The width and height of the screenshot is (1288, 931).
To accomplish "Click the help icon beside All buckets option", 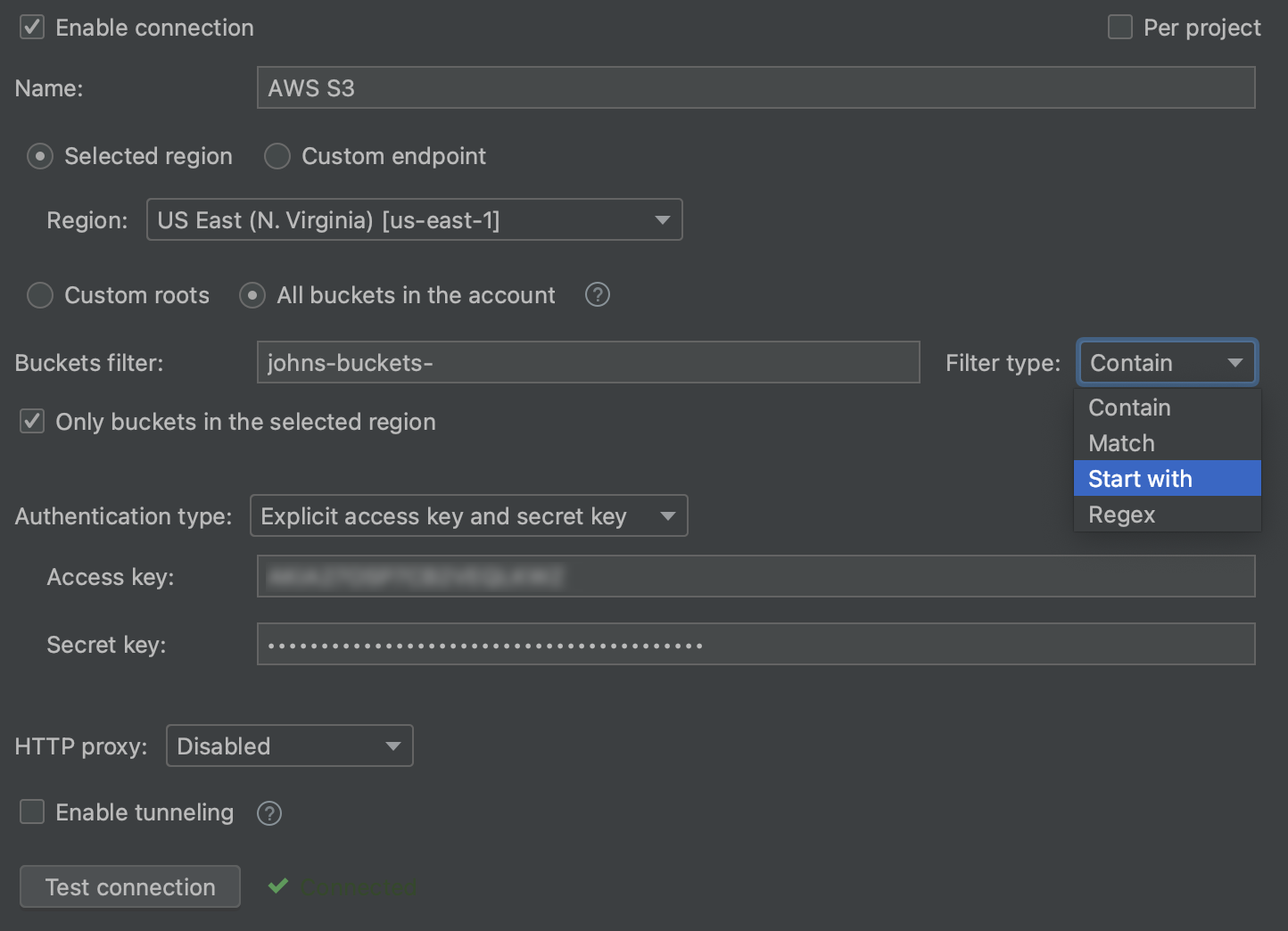I will click(597, 294).
